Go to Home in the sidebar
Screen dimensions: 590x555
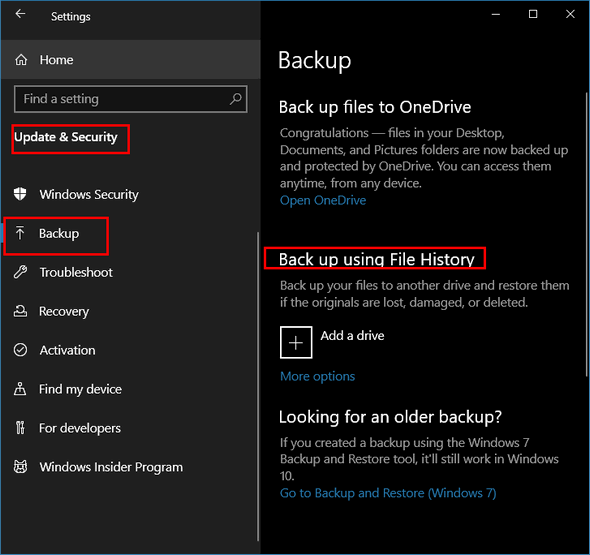coord(131,60)
